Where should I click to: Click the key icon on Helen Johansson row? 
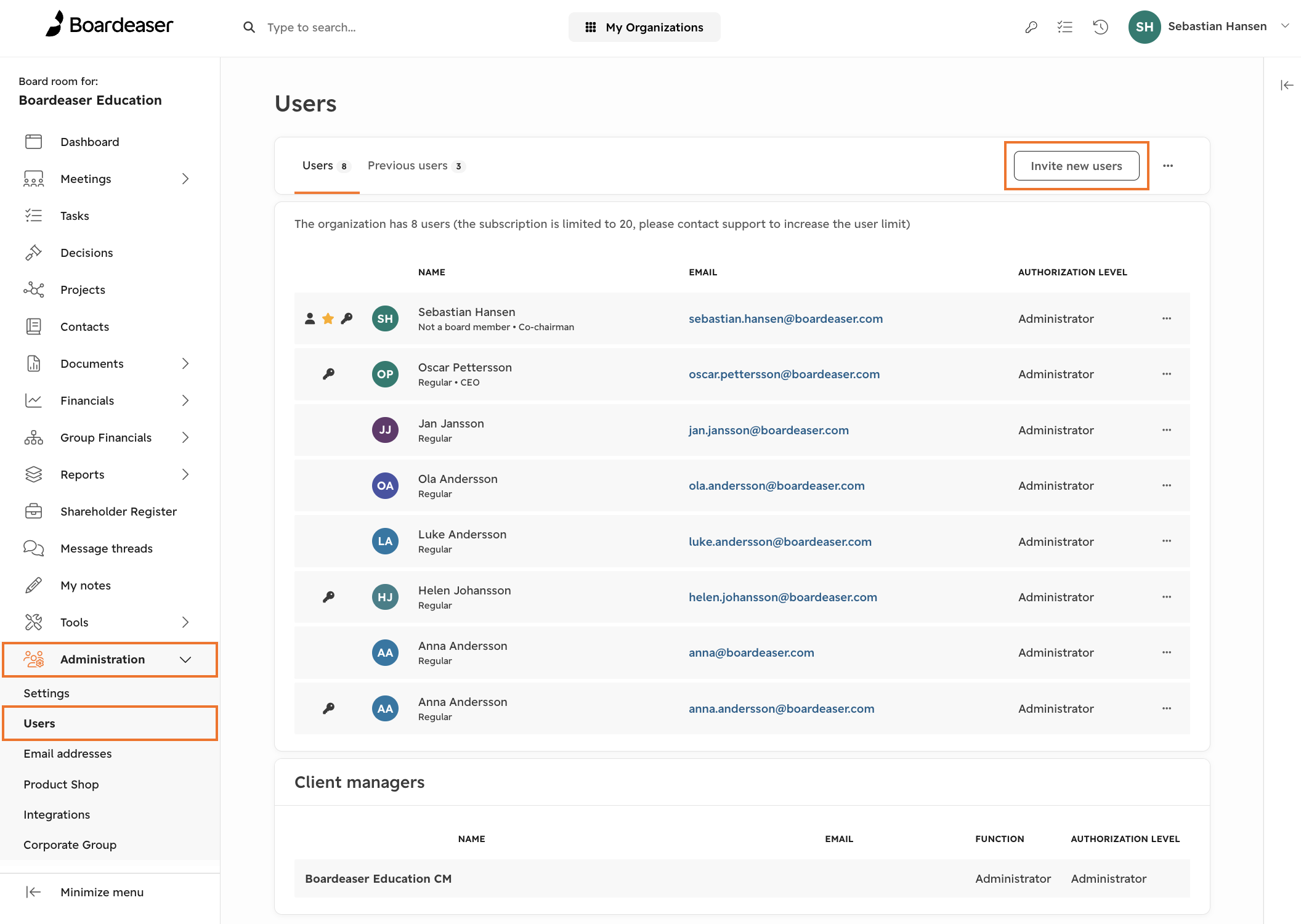[329, 597]
